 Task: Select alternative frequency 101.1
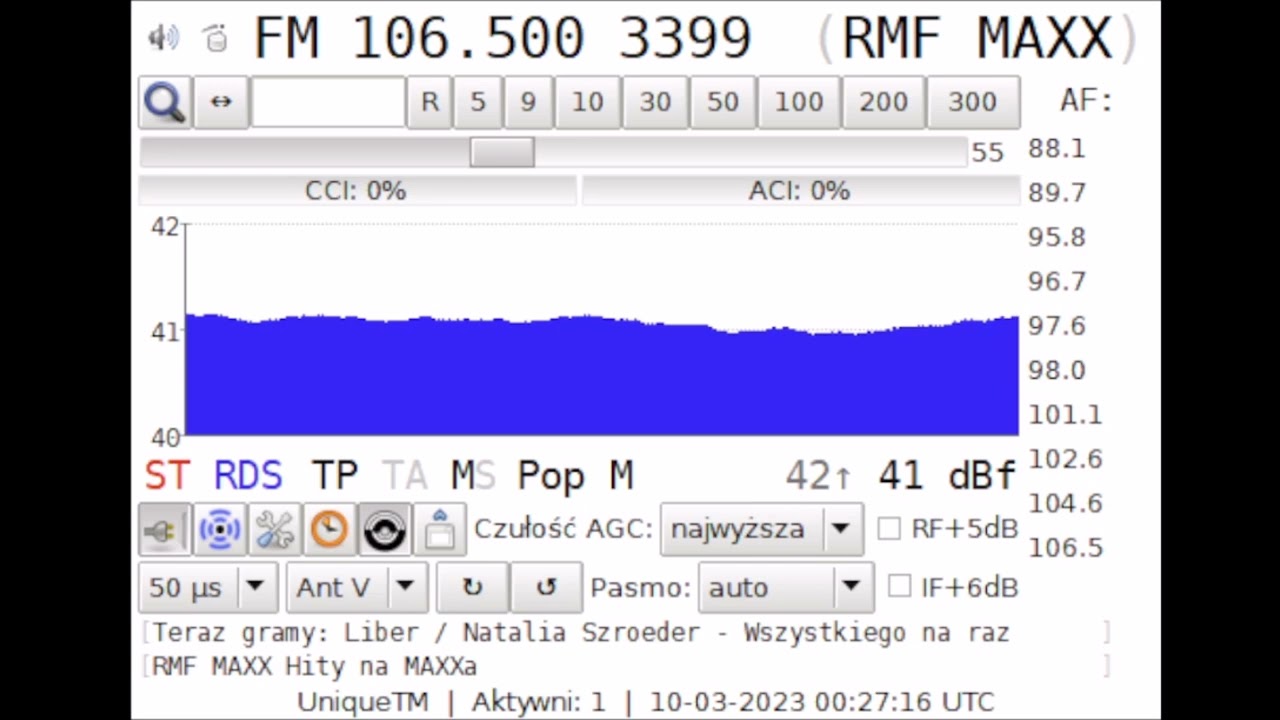coord(1064,414)
